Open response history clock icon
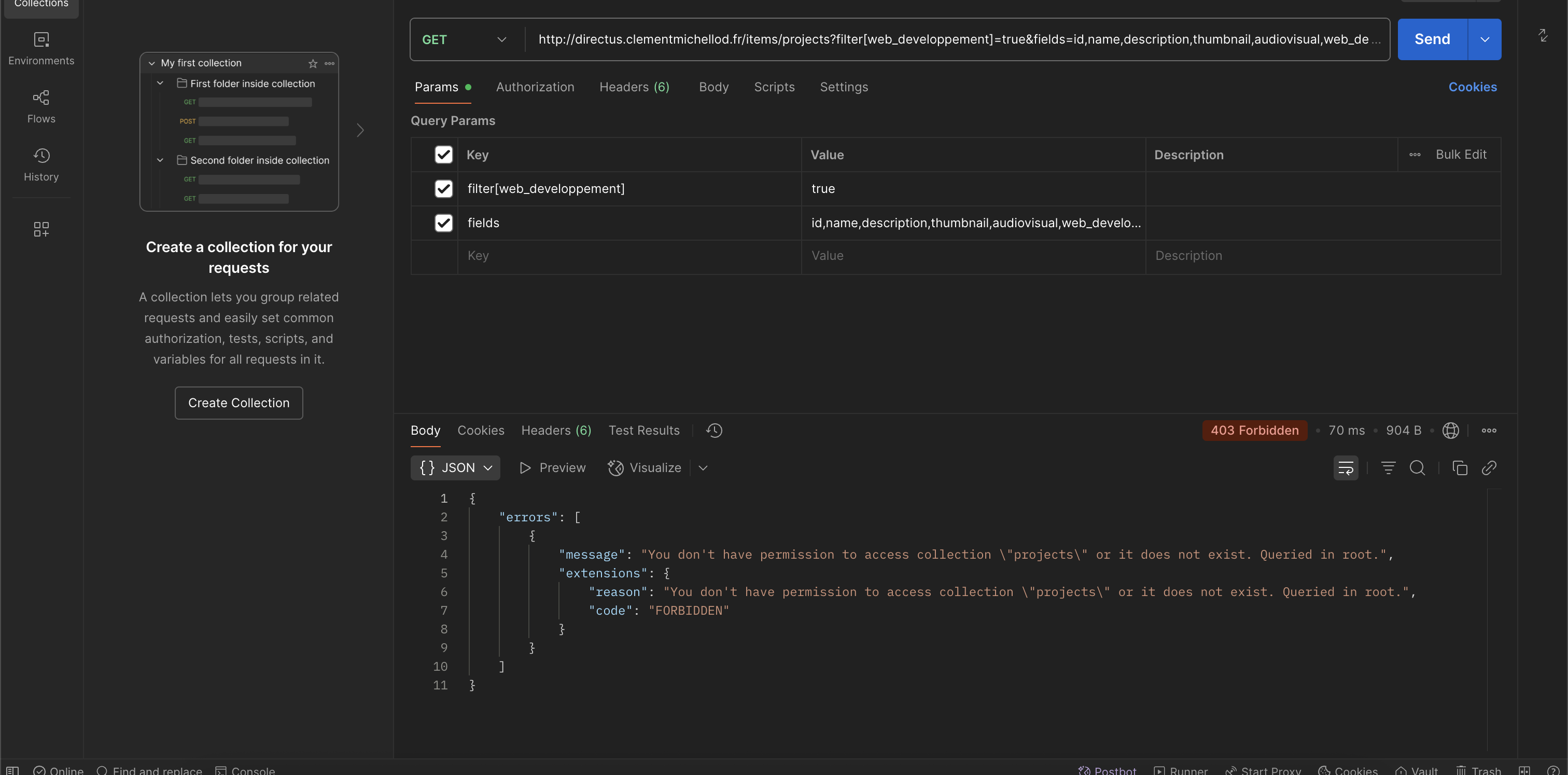This screenshot has height=775, width=1568. pyautogui.click(x=714, y=431)
